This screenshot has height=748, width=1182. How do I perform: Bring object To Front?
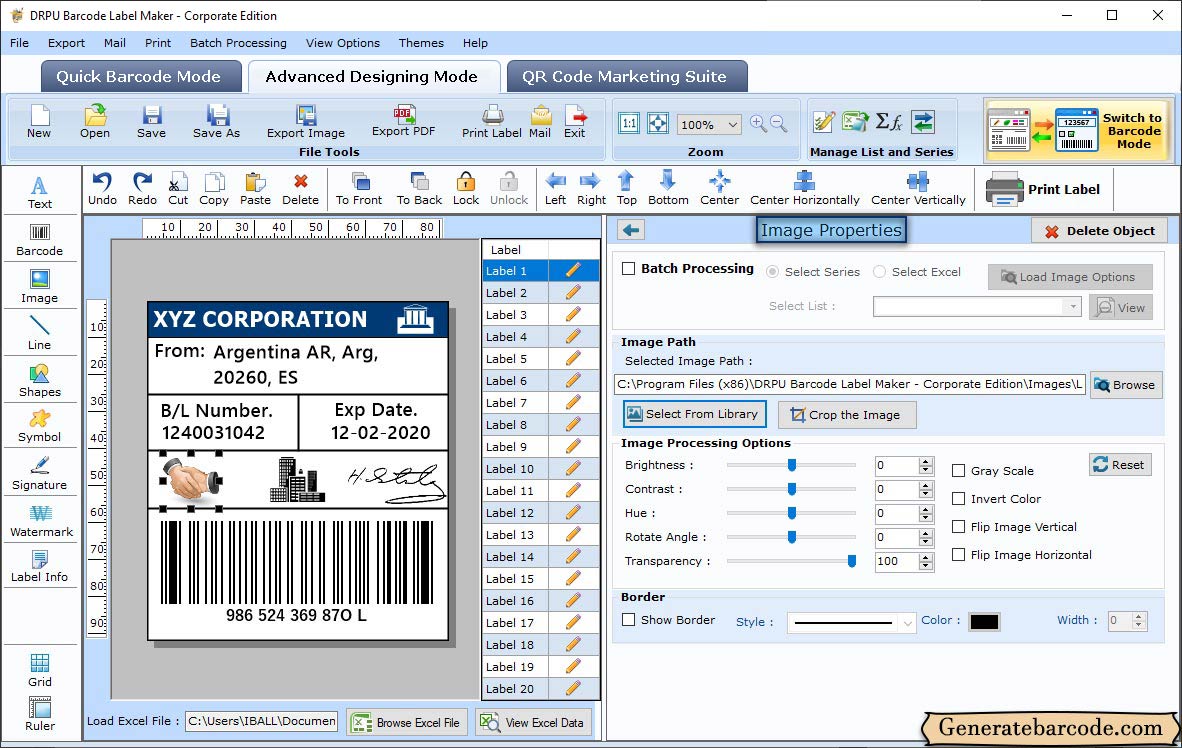(x=359, y=189)
